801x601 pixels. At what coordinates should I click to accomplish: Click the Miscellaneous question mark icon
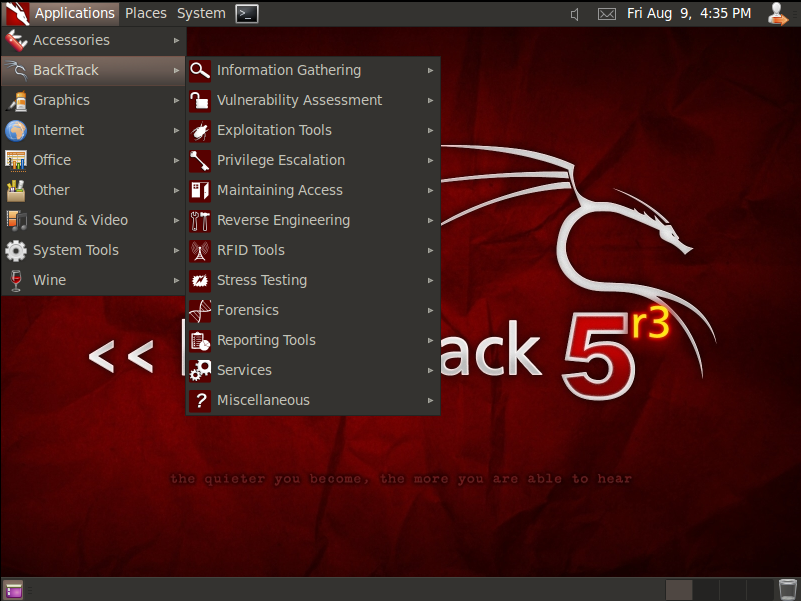coord(200,401)
